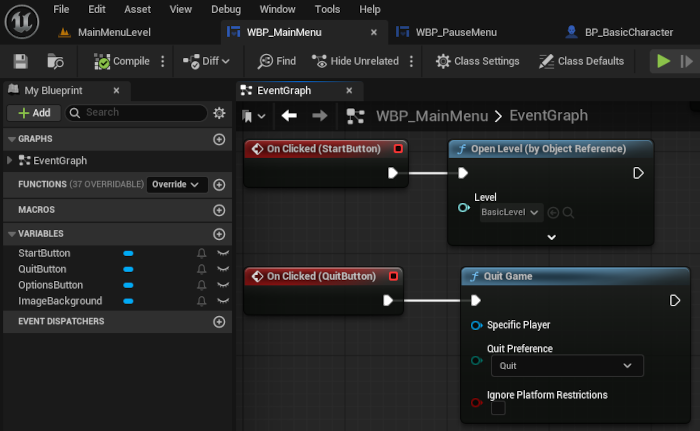This screenshot has height=431, width=700.
Task: Open My Blueprint settings gear
Action: [x=219, y=113]
